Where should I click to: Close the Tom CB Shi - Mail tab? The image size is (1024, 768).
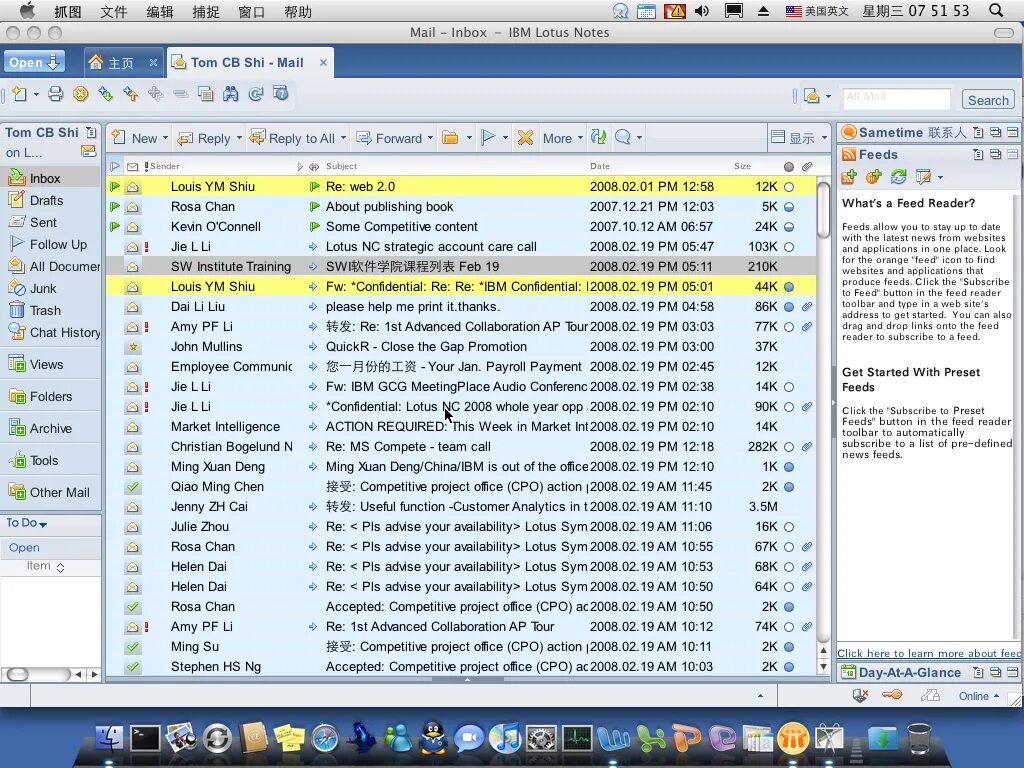coord(323,63)
